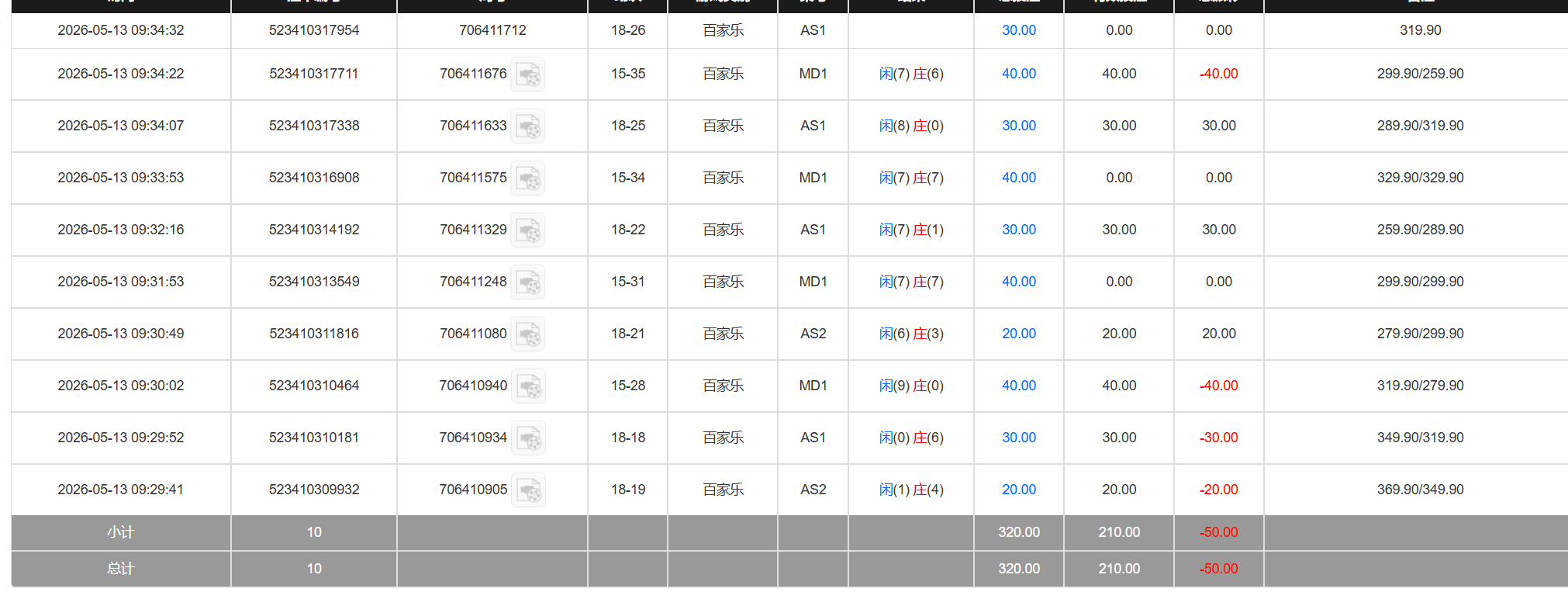Open video replay icon for round 706410934
Screen dimensions: 1568x592
click(529, 438)
